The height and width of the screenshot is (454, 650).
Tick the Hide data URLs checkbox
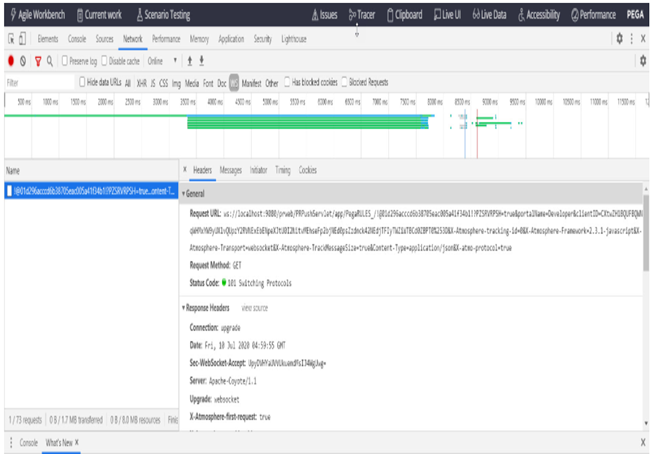[x=82, y=82]
